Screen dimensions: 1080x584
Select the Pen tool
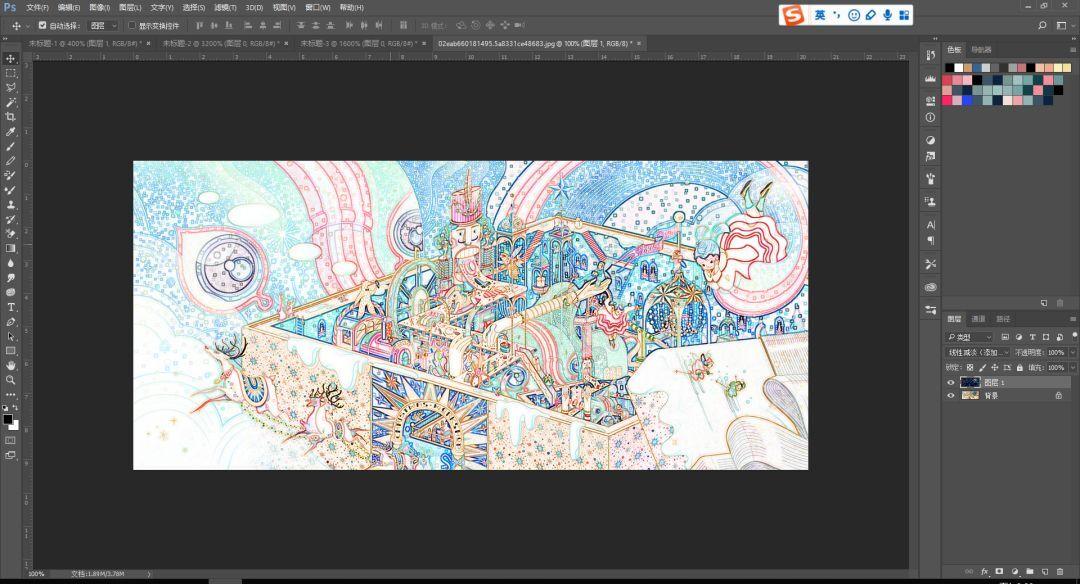pyautogui.click(x=10, y=322)
